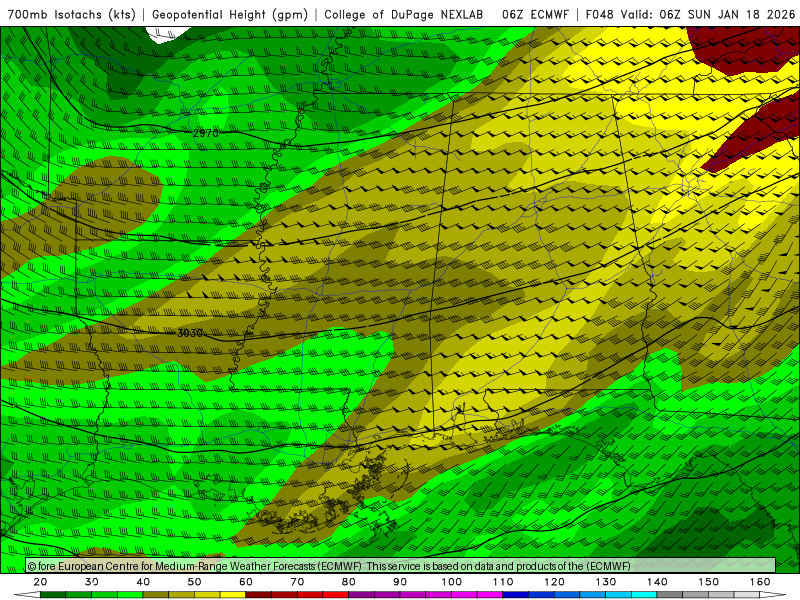The width and height of the screenshot is (800, 600).
Task: Click the bright cyan 135-140 kt legend swatch
Action: 644,594
